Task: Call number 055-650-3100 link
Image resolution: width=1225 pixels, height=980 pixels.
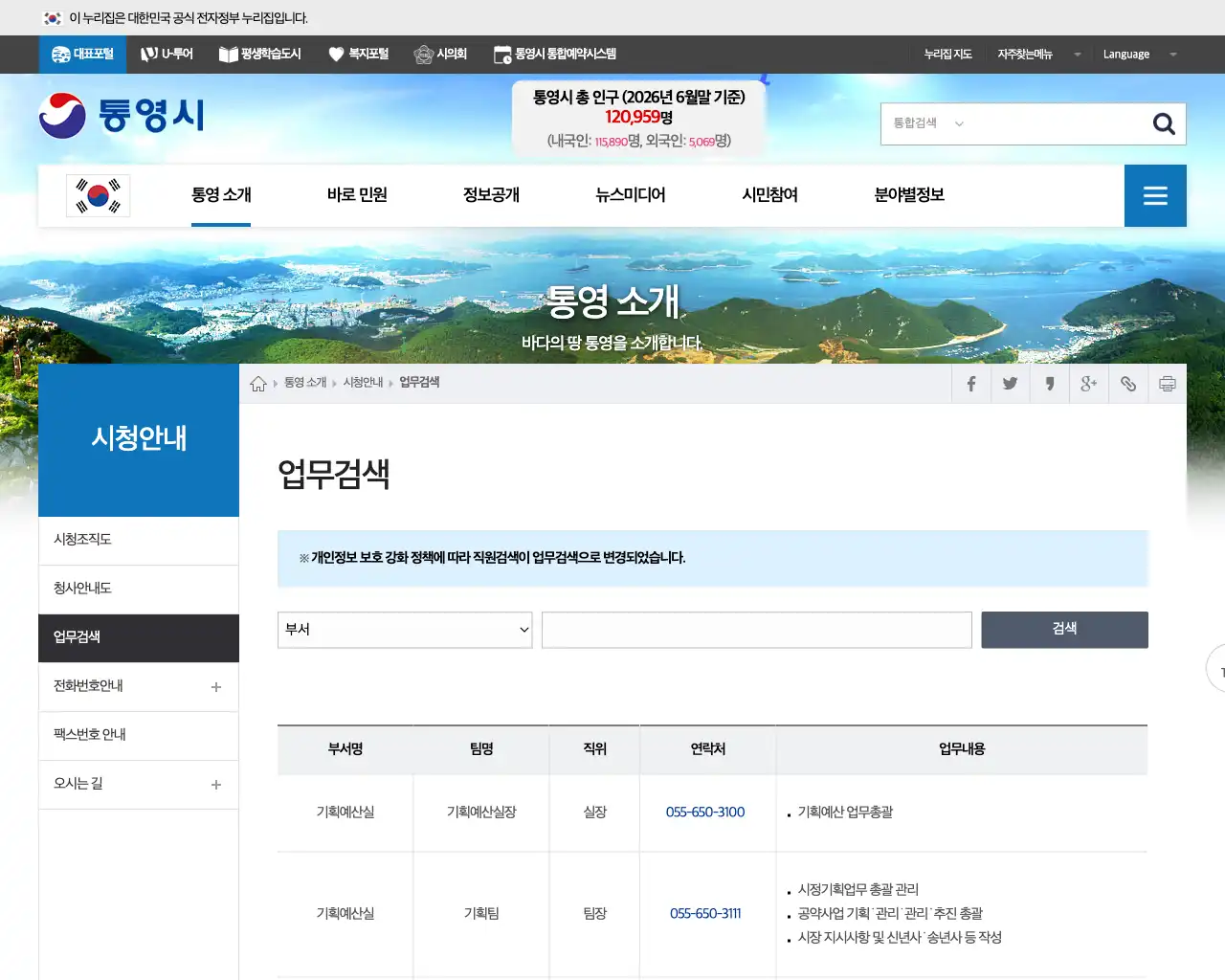Action: click(x=705, y=813)
